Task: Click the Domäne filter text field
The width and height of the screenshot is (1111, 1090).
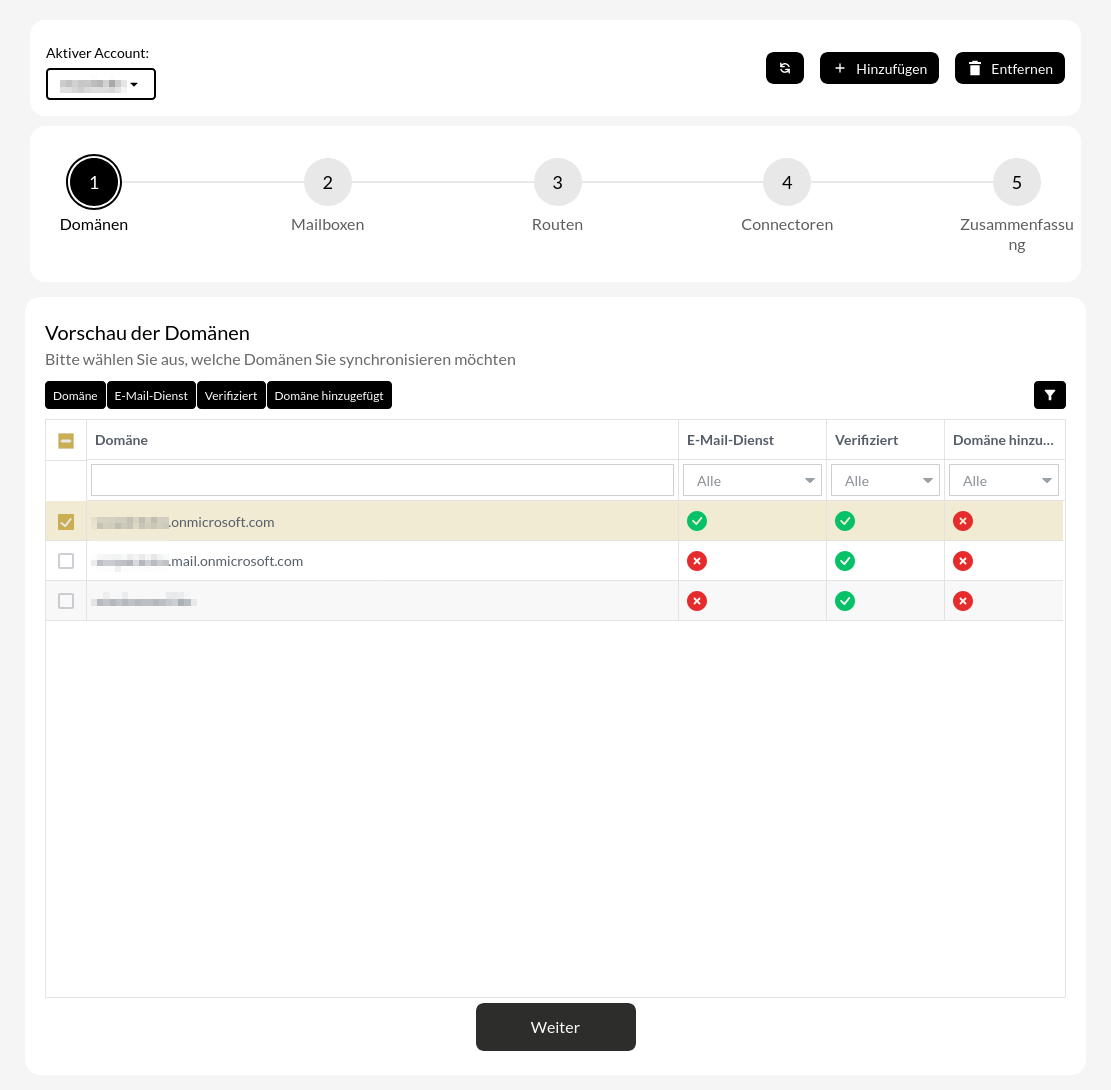Action: click(x=382, y=481)
